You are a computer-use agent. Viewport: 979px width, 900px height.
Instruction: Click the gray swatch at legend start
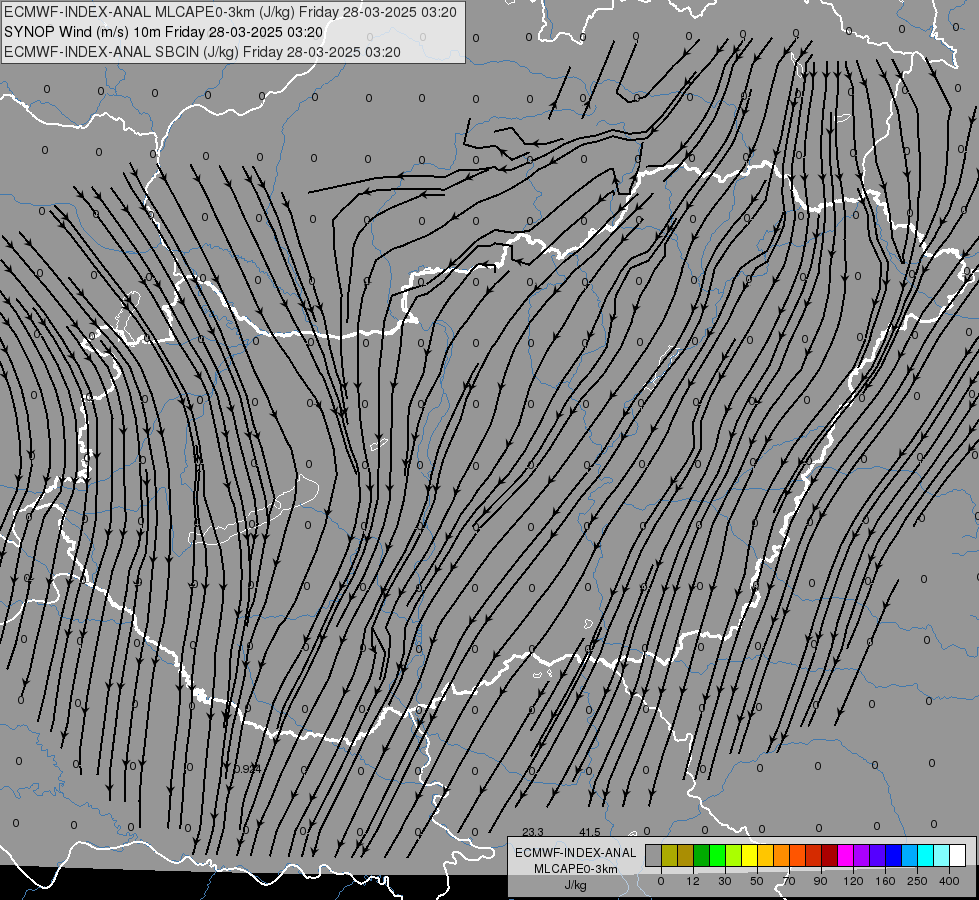pos(654,856)
